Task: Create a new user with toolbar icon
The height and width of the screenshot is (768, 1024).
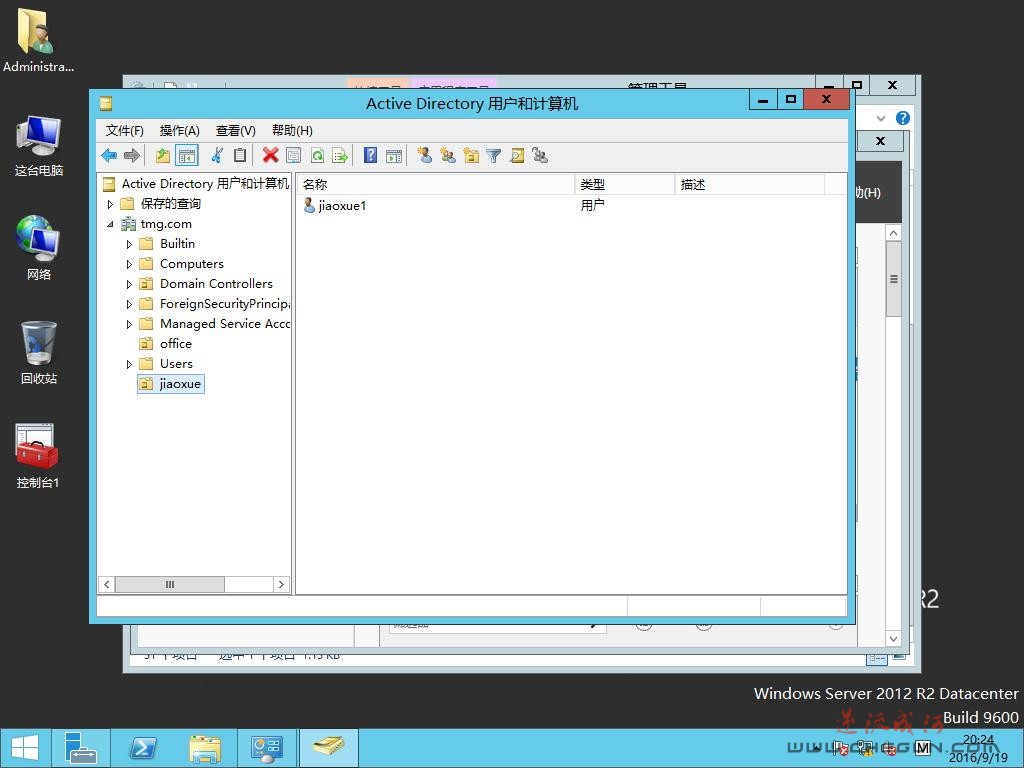Action: coord(424,155)
